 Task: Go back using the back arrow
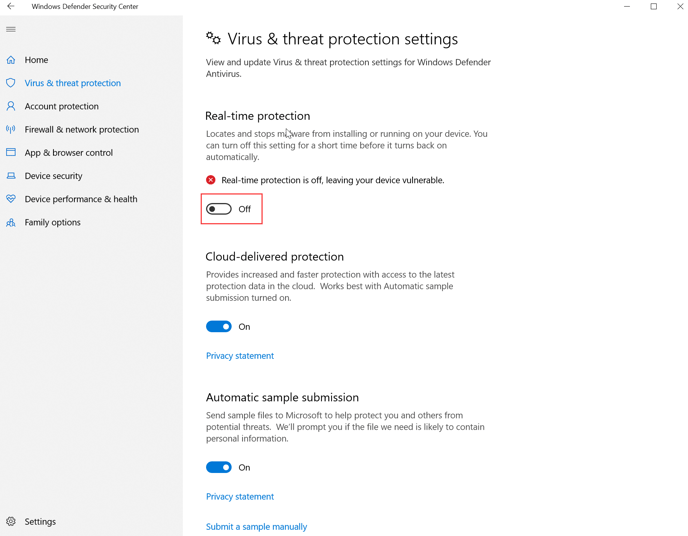(x=11, y=7)
